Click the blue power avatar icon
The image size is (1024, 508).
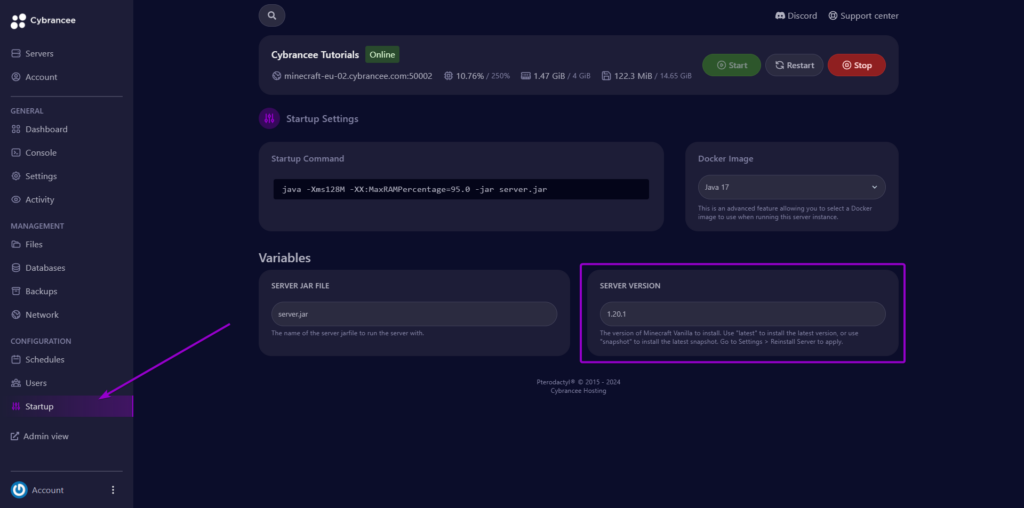tap(19, 490)
